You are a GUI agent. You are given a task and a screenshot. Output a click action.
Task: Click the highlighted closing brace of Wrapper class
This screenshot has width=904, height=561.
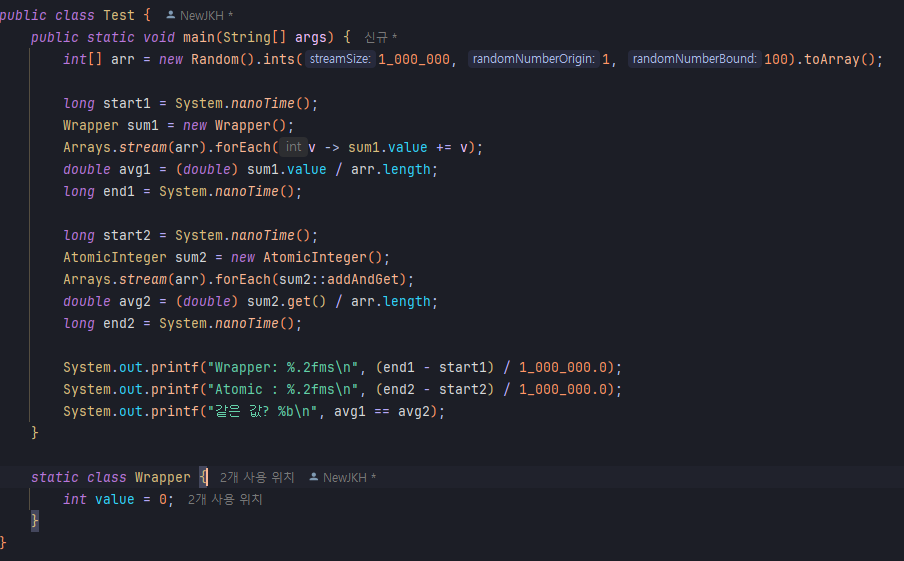tap(35, 521)
